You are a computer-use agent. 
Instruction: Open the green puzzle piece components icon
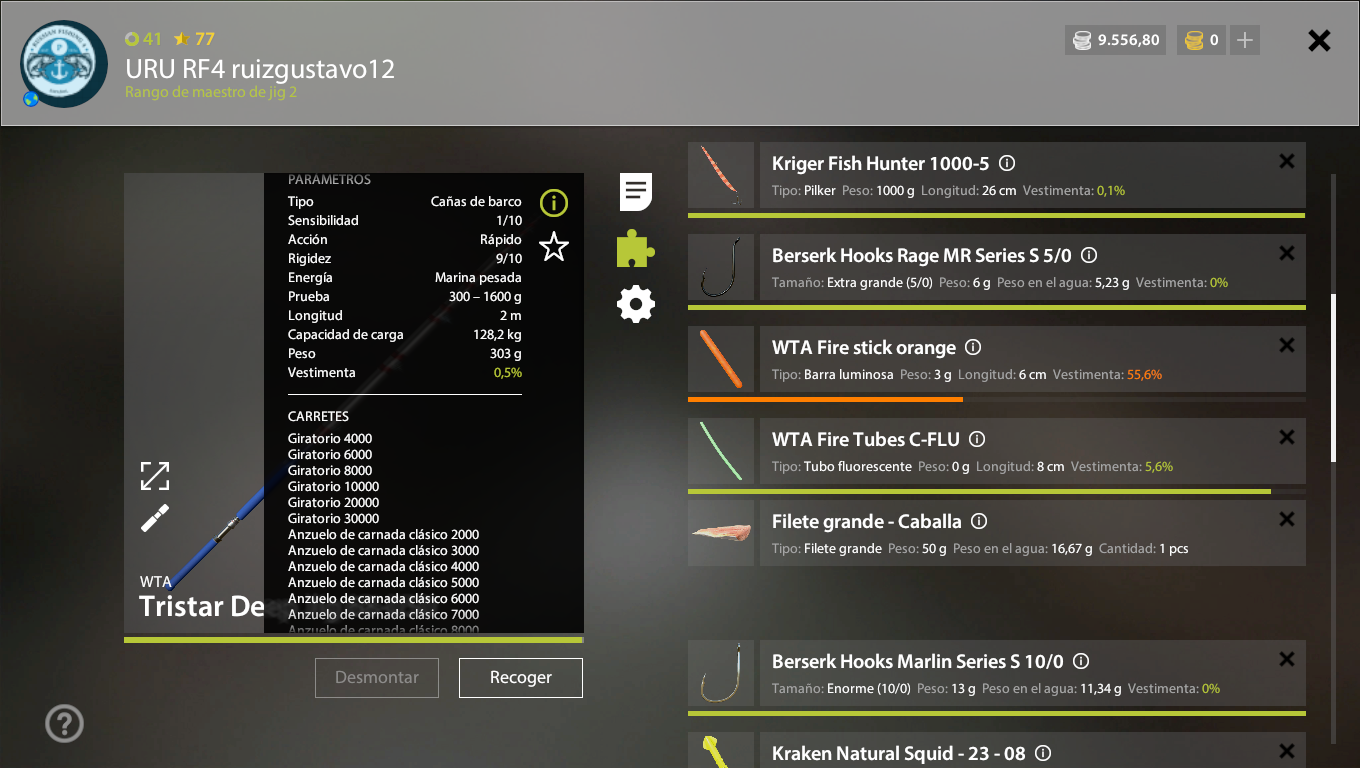click(x=636, y=248)
